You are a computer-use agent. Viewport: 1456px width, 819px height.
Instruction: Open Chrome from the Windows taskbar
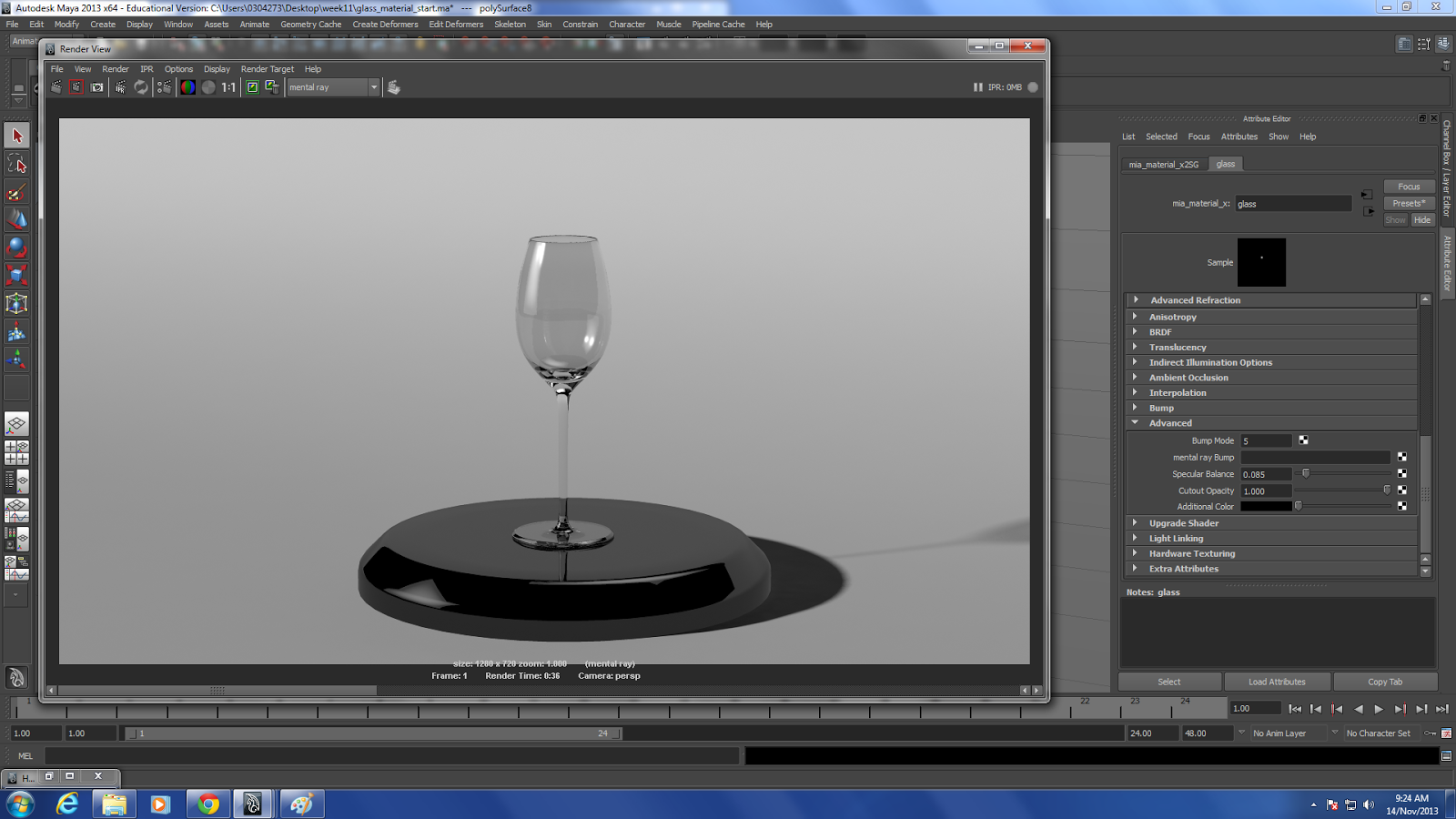[208, 804]
